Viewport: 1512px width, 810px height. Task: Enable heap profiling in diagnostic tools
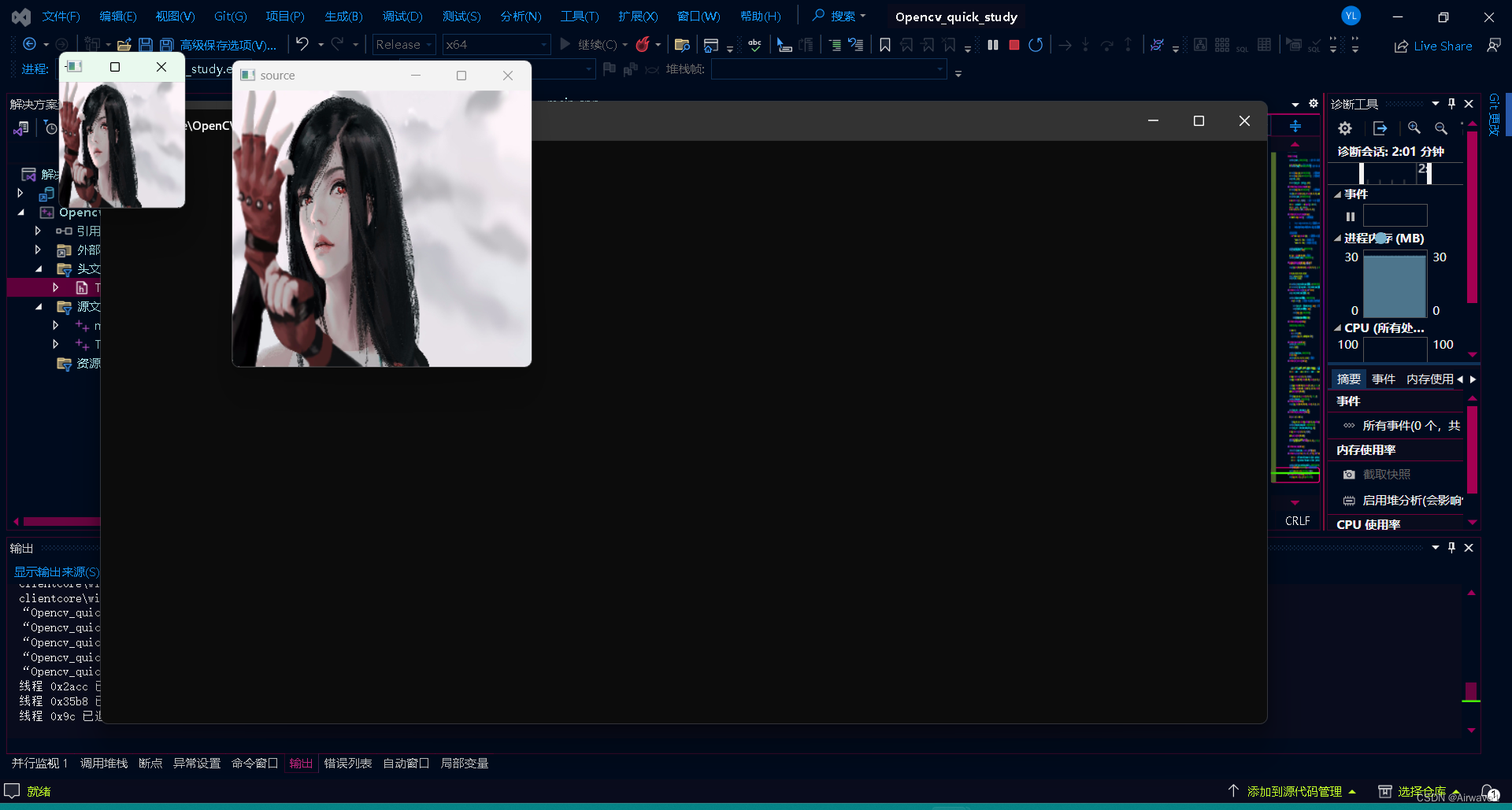pyautogui.click(x=1402, y=501)
